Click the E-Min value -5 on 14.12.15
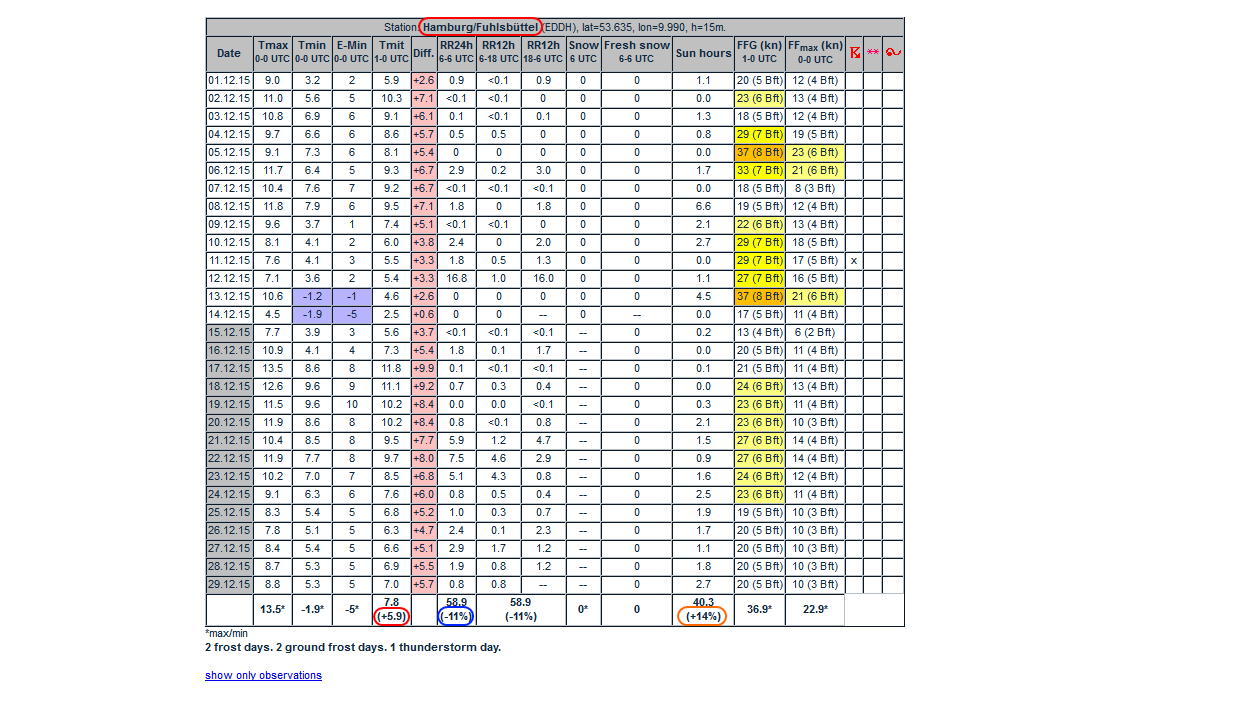 (x=352, y=315)
